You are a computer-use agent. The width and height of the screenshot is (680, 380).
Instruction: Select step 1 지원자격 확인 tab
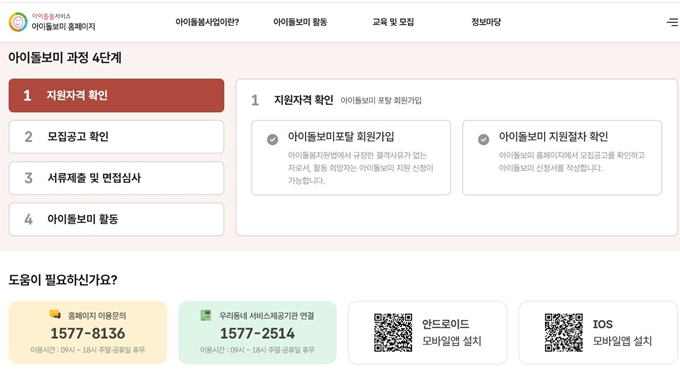[116, 95]
